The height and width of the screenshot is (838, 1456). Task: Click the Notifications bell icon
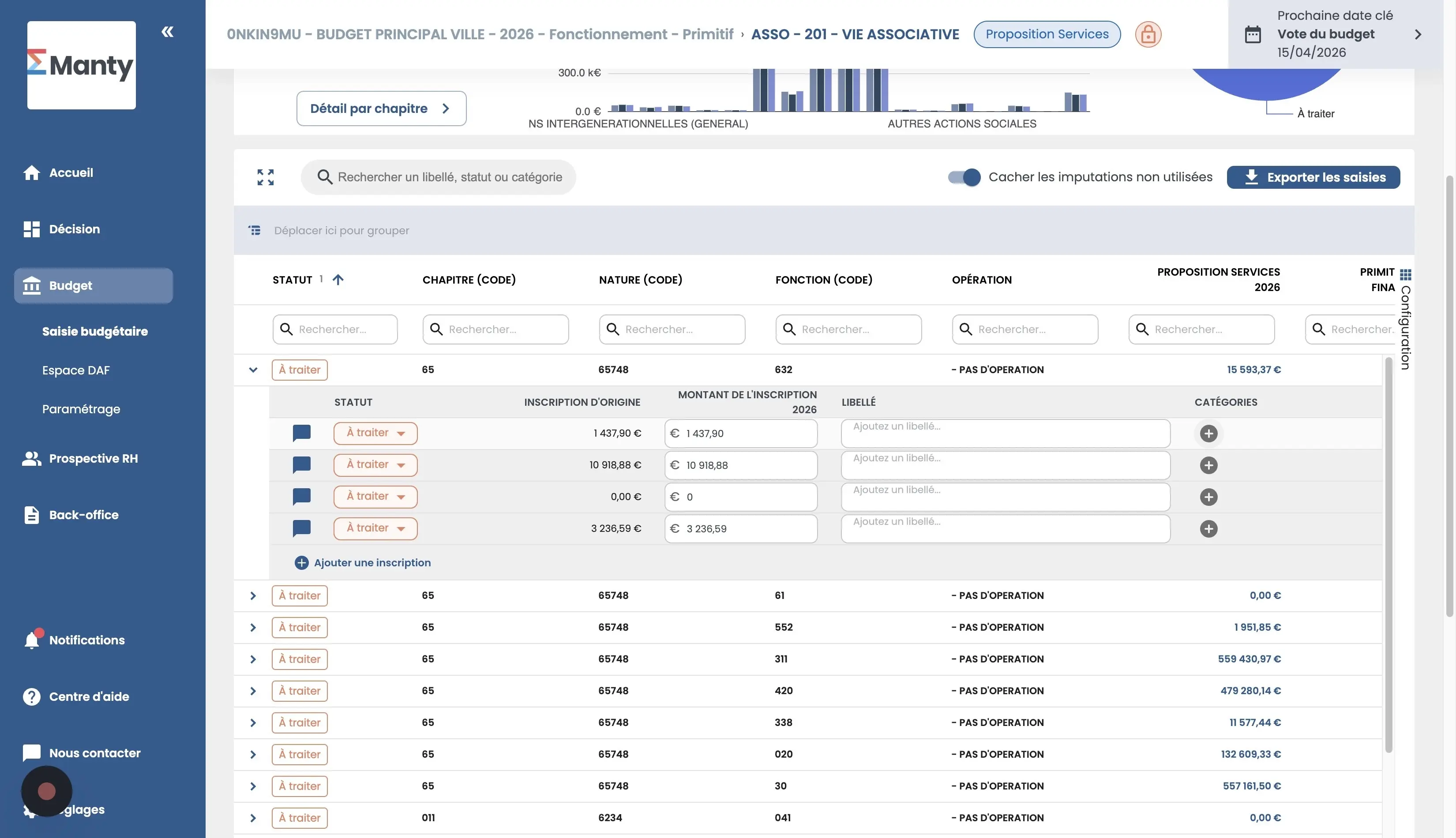pyautogui.click(x=32, y=640)
